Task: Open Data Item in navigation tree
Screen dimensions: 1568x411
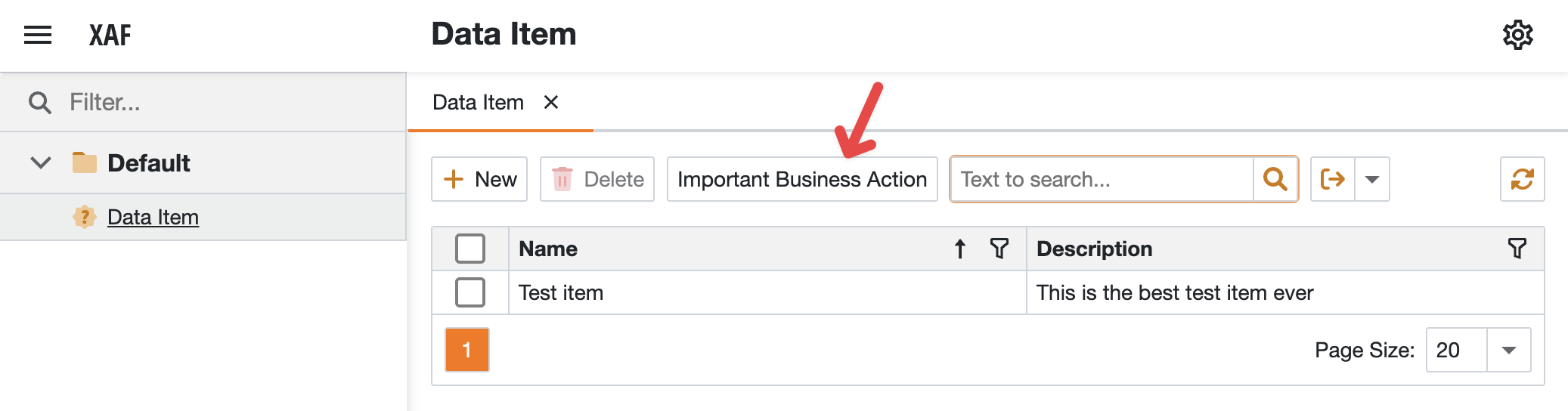Action: [153, 217]
